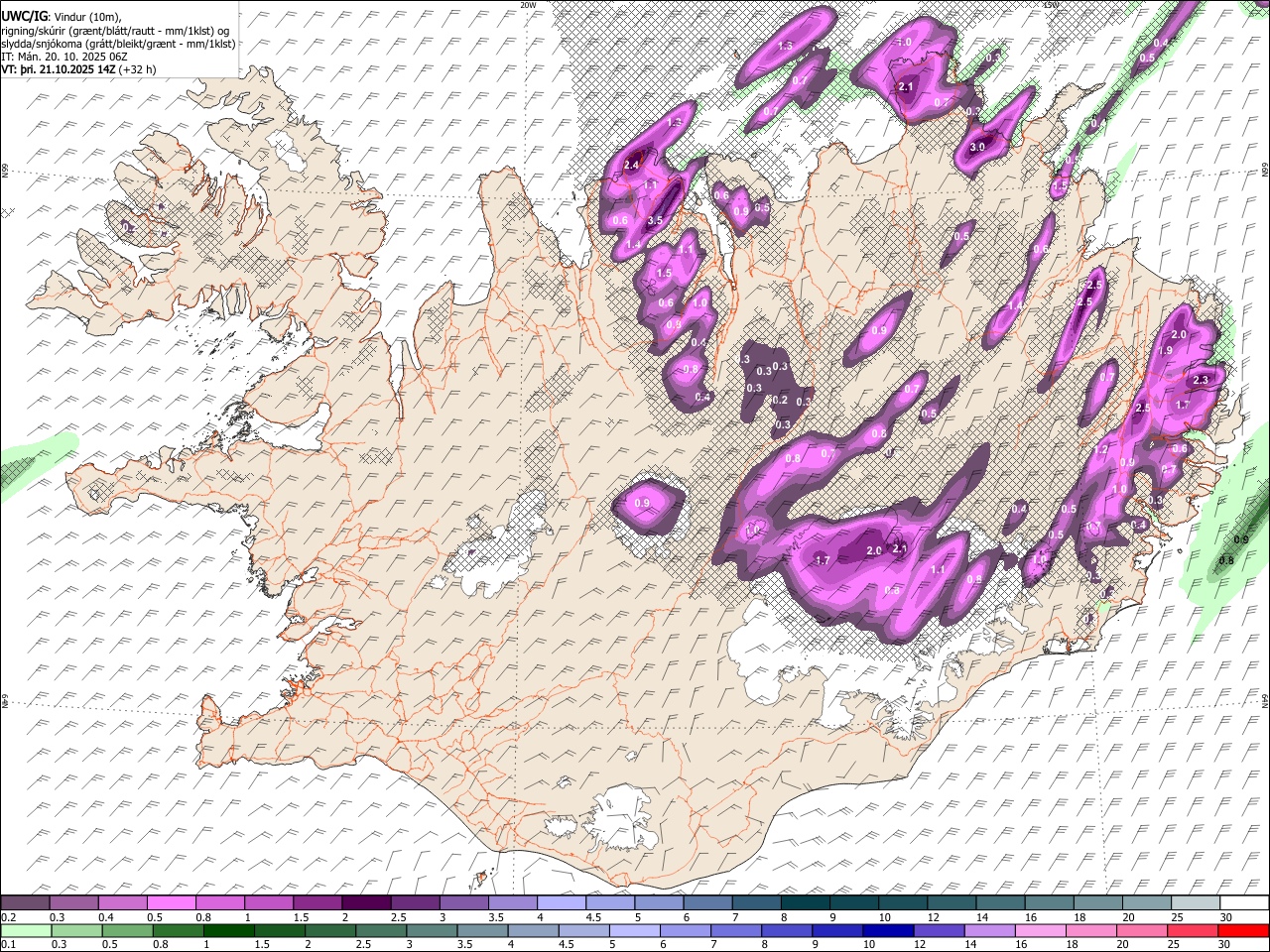This screenshot has height=952, width=1270.
Task: Click the offshore '0.8' value in green band
Action: tap(1225, 560)
